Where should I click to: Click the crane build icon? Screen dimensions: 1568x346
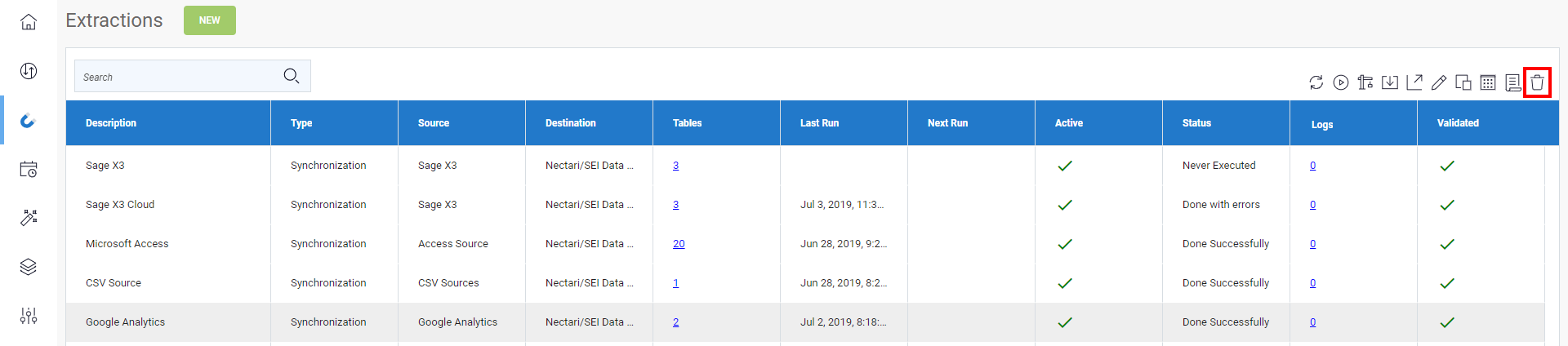pyautogui.click(x=1365, y=82)
